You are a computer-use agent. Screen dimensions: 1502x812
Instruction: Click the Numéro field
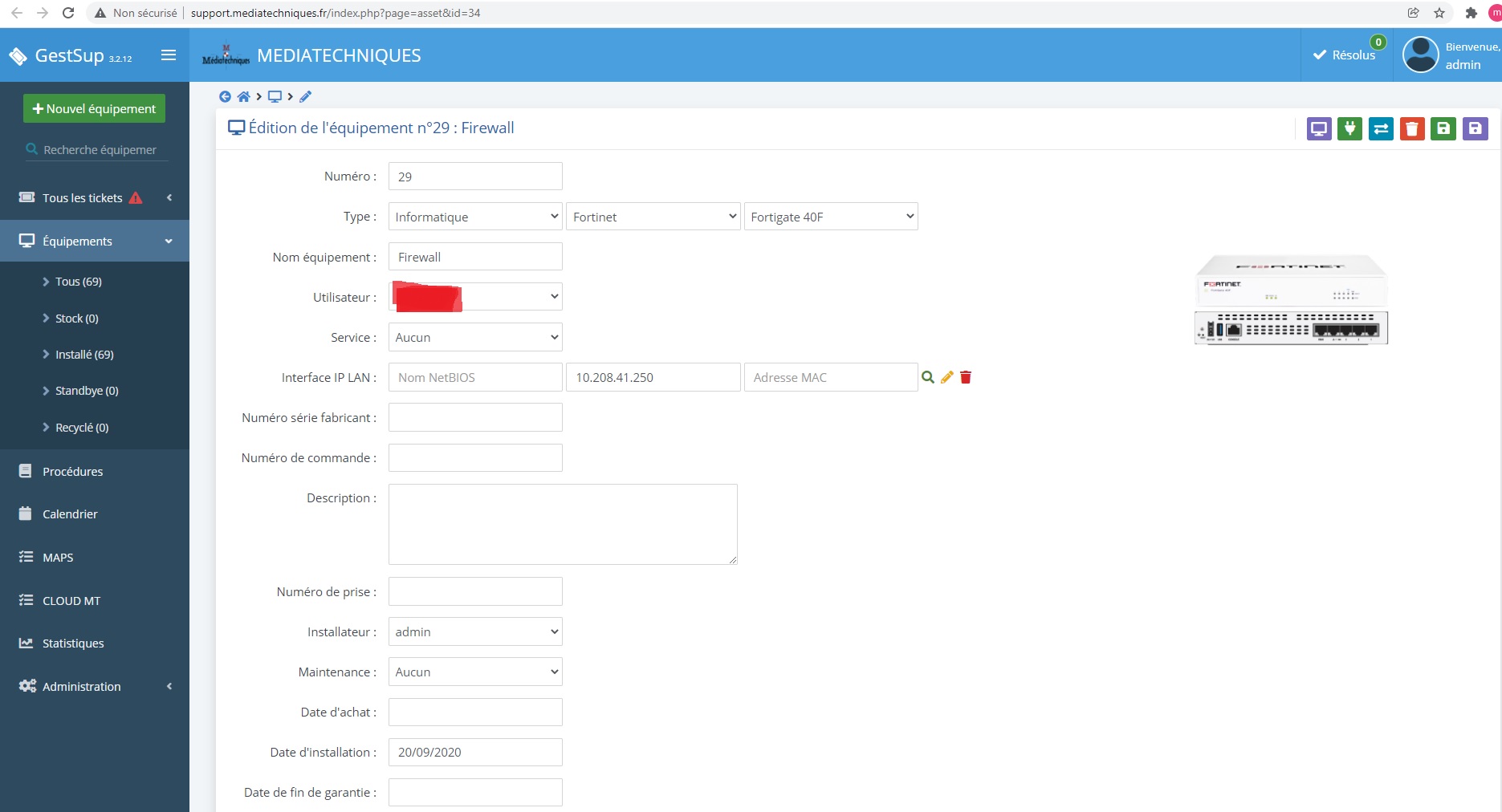tap(475, 177)
